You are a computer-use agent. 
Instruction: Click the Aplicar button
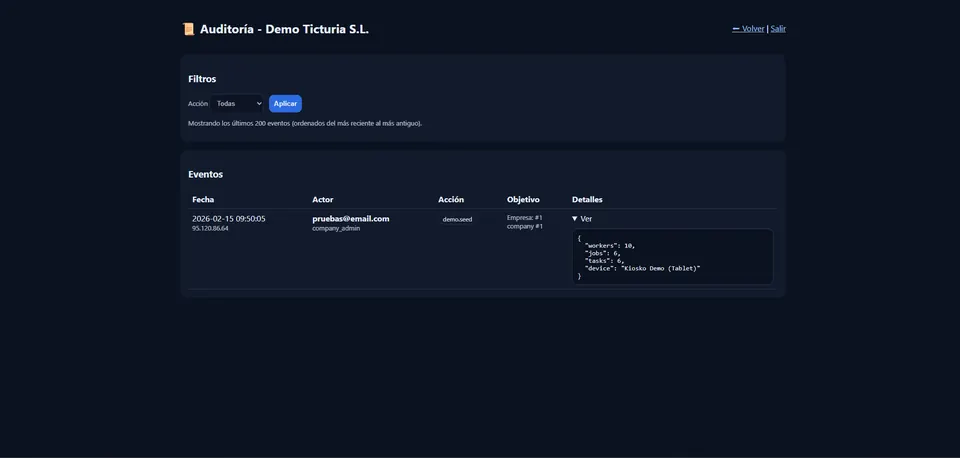coord(285,103)
